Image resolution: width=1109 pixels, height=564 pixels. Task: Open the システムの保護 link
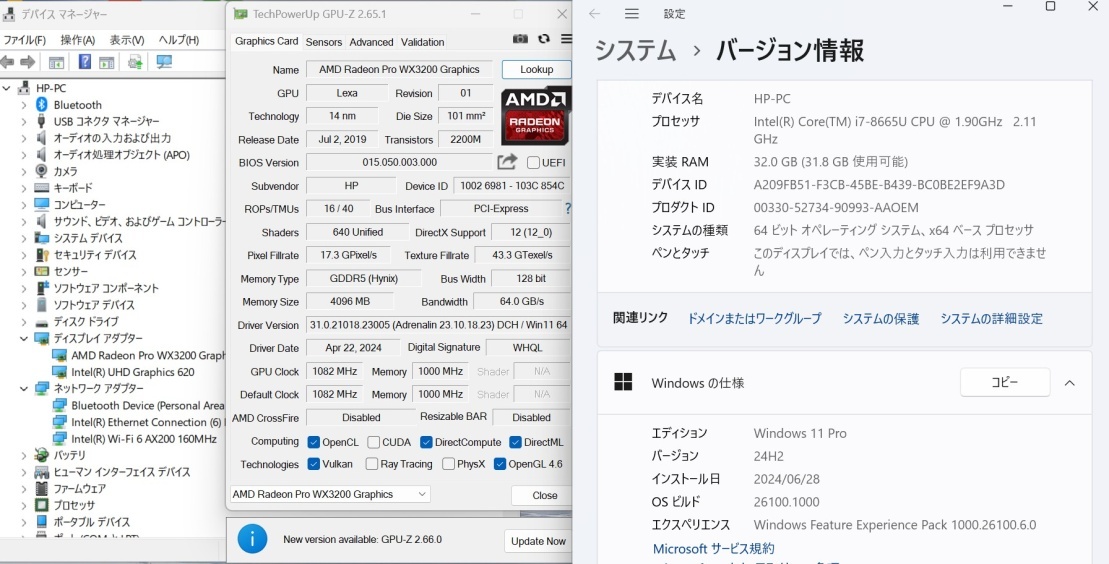[881, 318]
